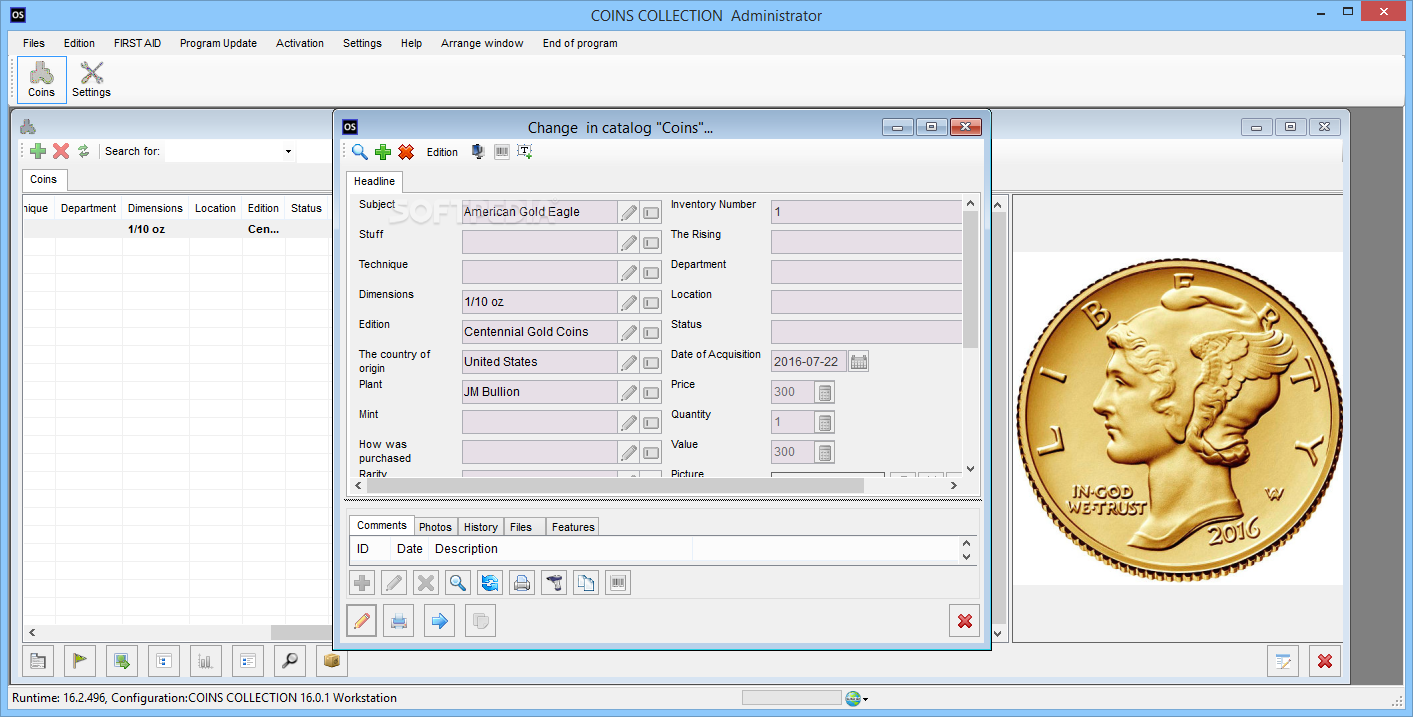Select the Headline tab
This screenshot has height=717, width=1413.
[374, 181]
